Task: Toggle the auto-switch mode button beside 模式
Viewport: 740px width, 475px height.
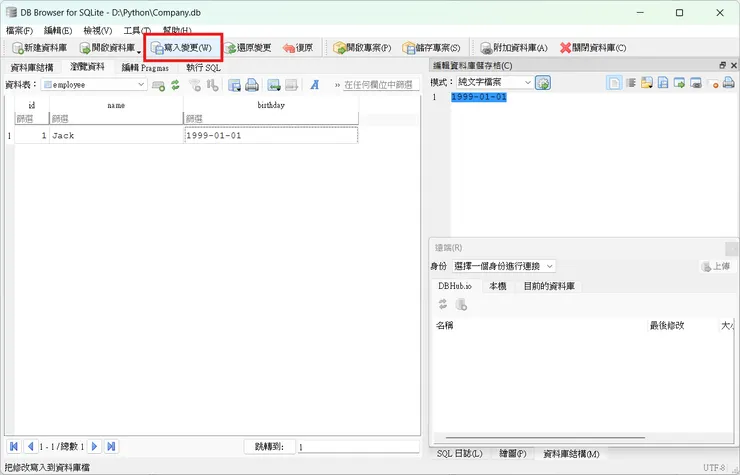Action: pos(543,83)
